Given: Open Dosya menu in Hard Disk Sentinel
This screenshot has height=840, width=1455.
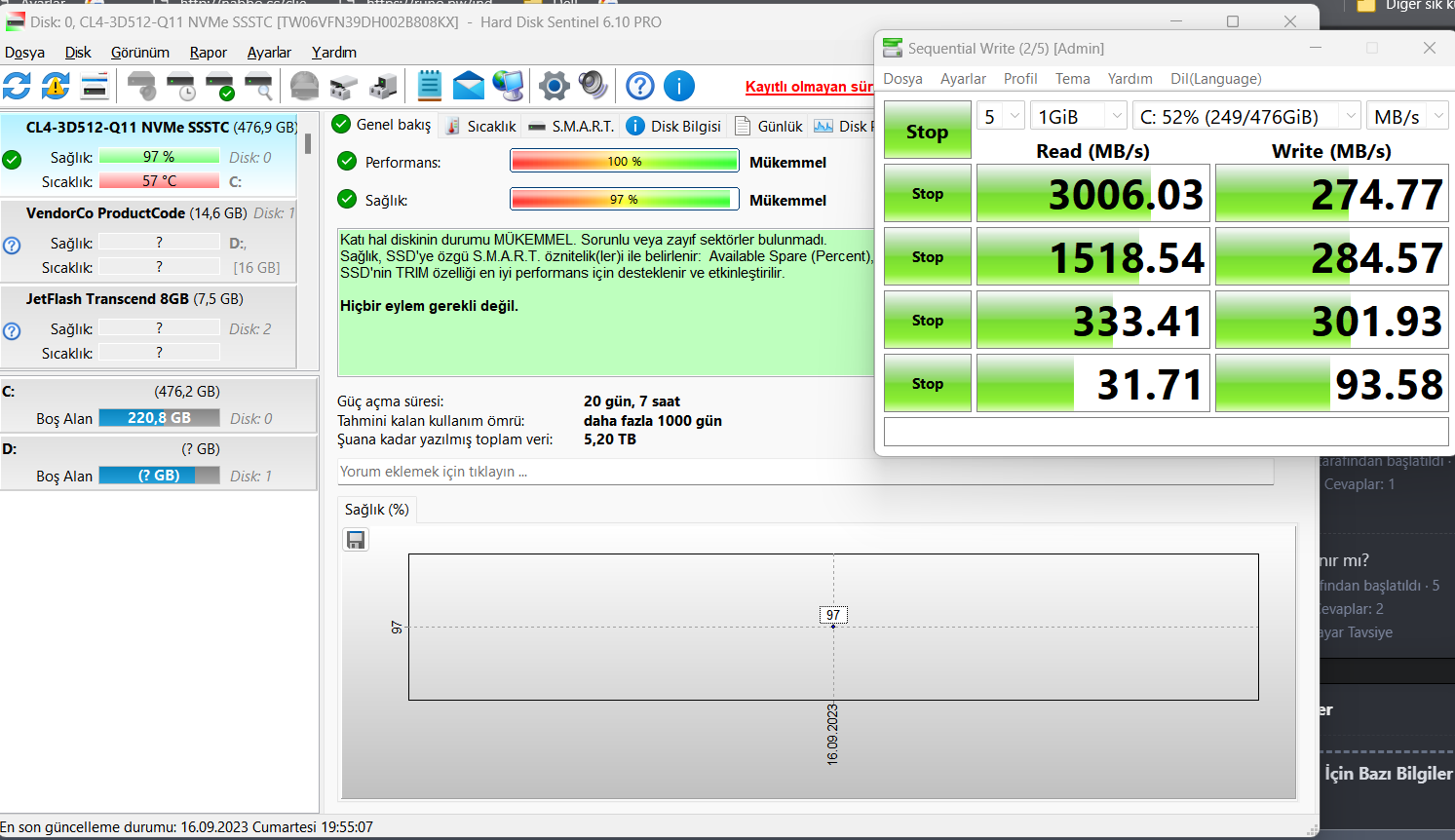Looking at the screenshot, I should click(24, 53).
